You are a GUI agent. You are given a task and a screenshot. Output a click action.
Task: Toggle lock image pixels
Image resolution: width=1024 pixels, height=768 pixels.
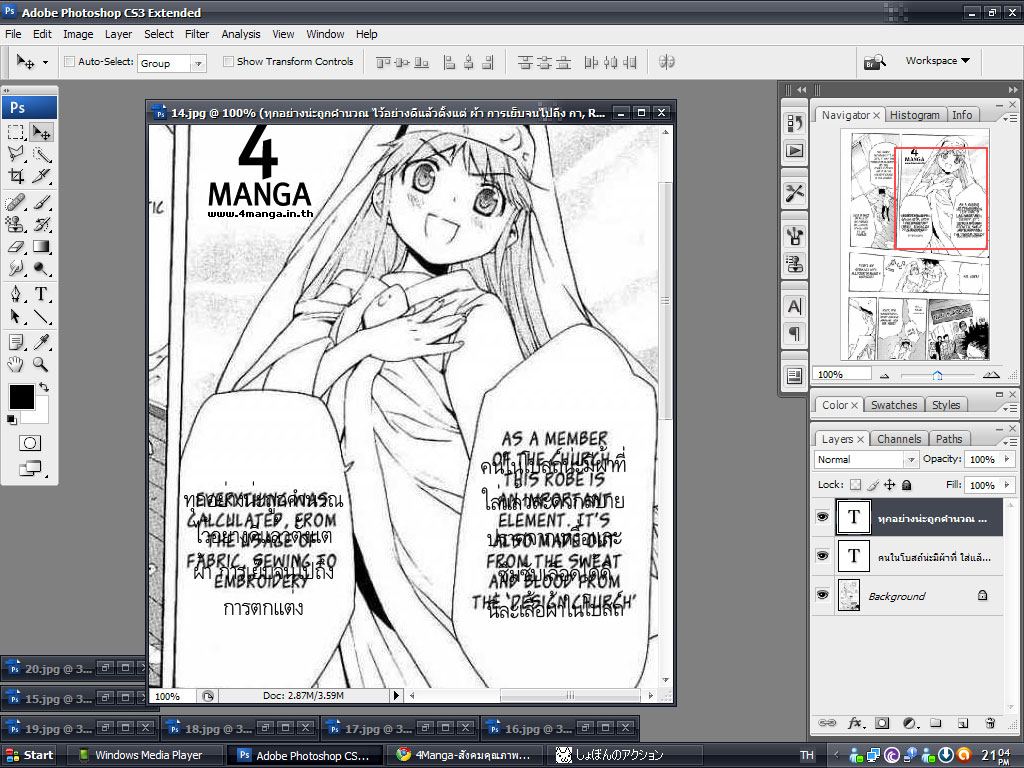[x=872, y=485]
